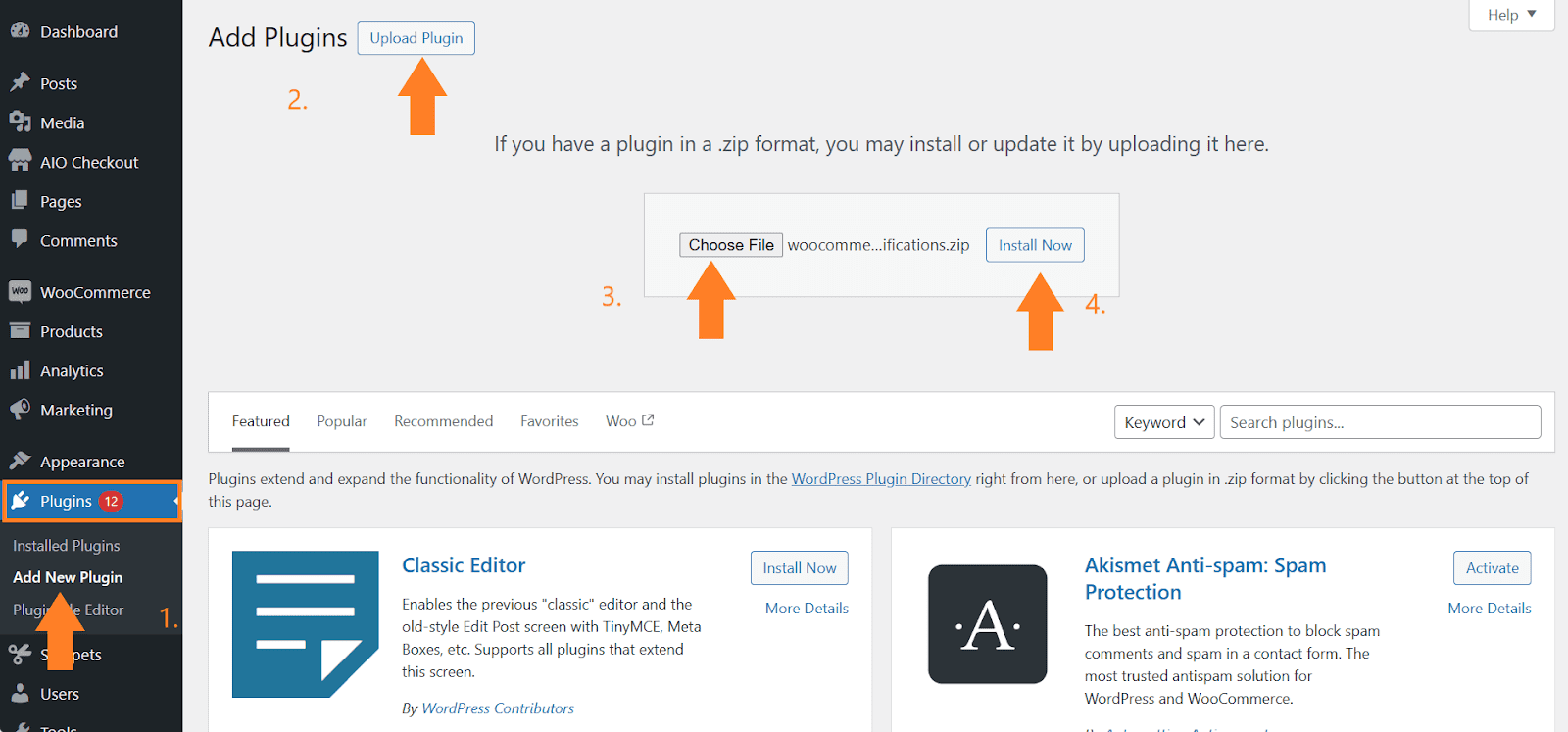The width and height of the screenshot is (1568, 732).
Task: Open the Woo tab
Action: pyautogui.click(x=629, y=421)
